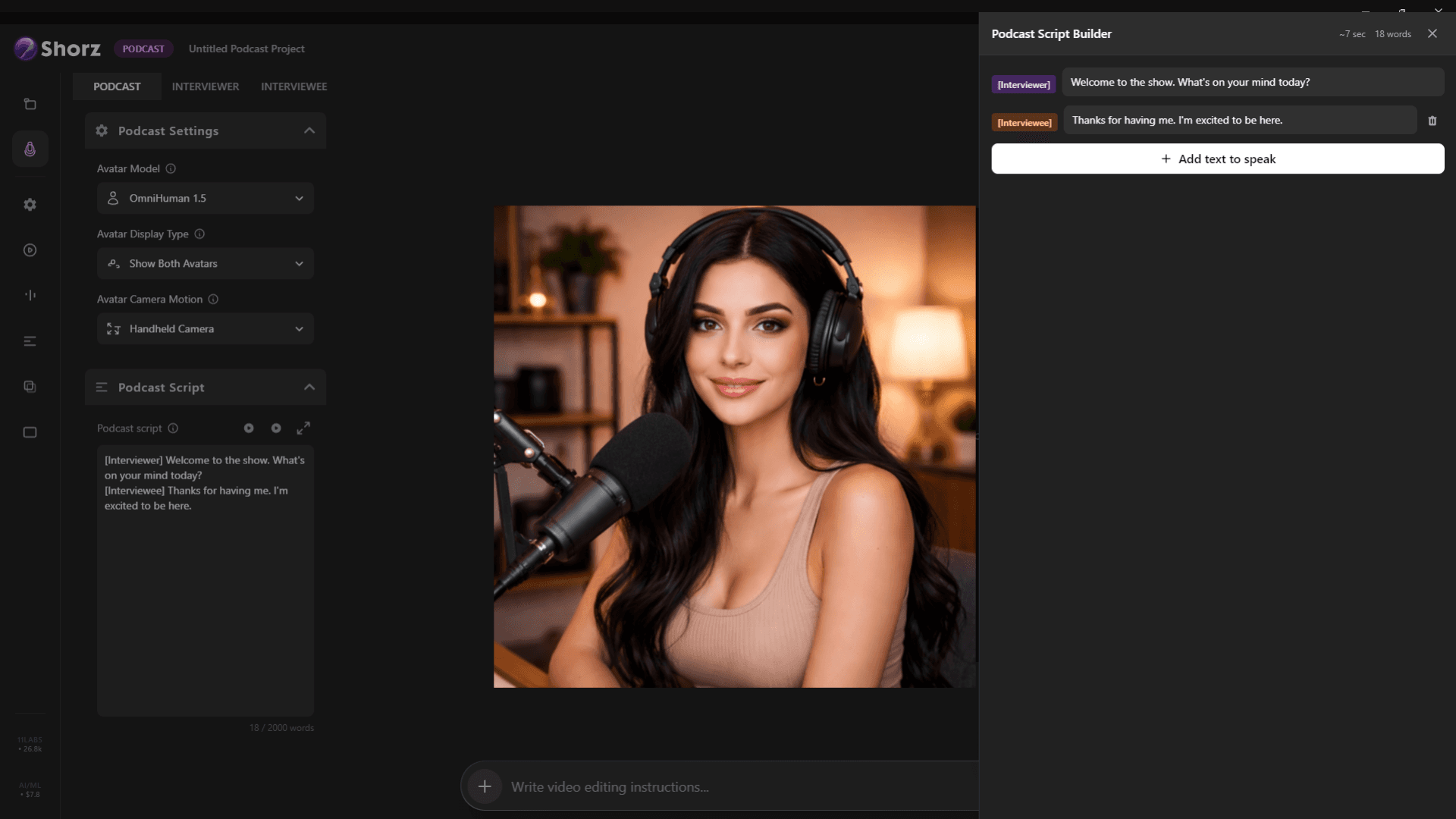1456x819 pixels.
Task: Click the ~7 sec duration label
Action: pos(1351,34)
